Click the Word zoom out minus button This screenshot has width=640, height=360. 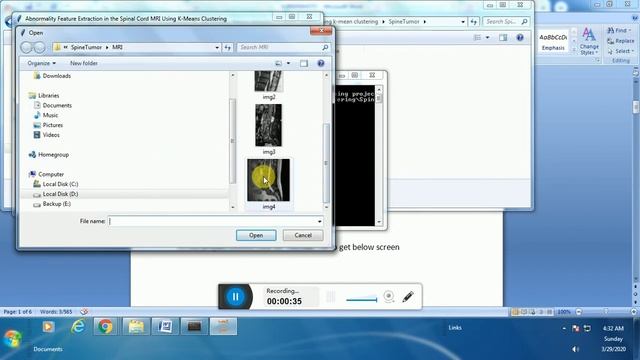click(578, 312)
